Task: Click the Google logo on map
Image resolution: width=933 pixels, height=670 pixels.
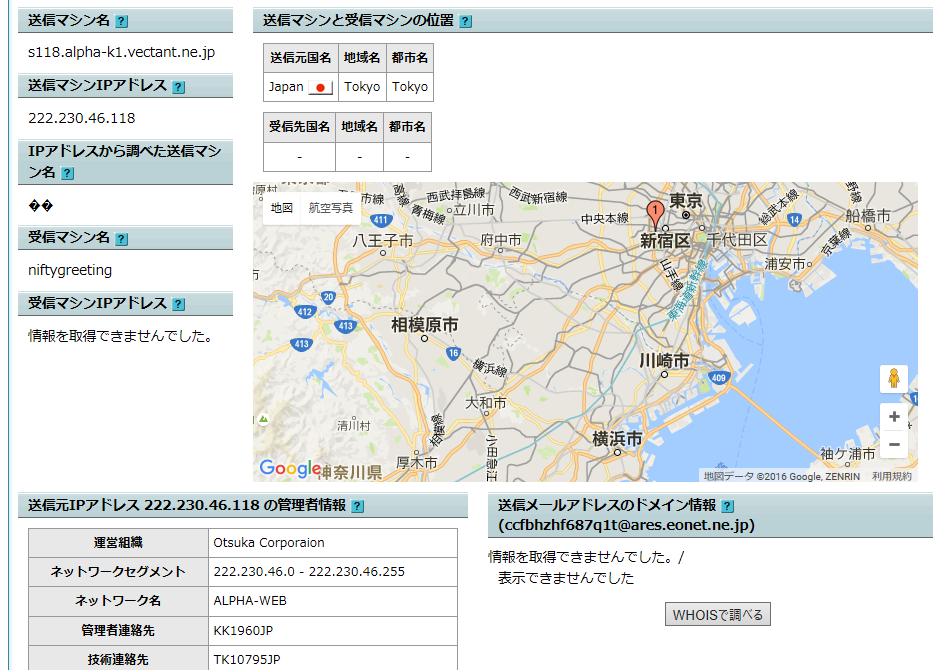Action: click(x=290, y=469)
